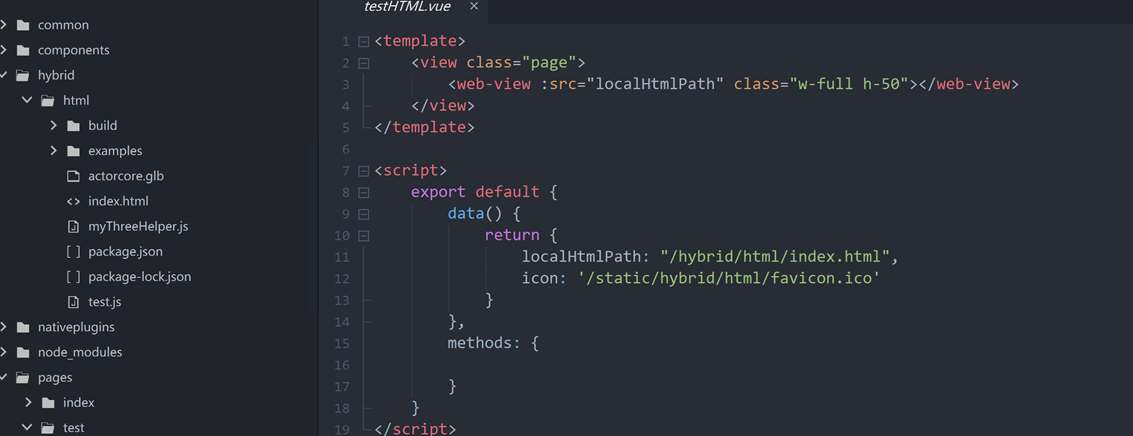Fold the return block on line 10

pos(363,236)
